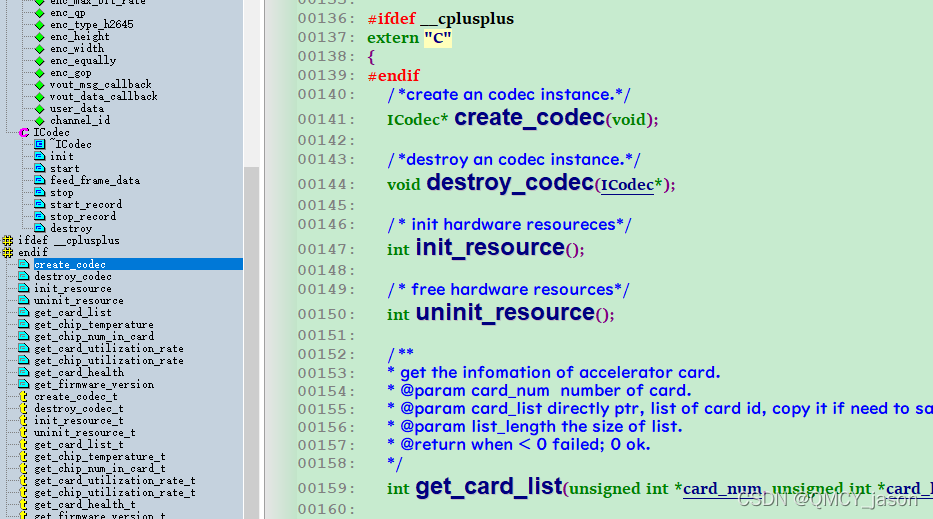The height and width of the screenshot is (519, 933).
Task: Select uninit_resource_t typedef in symbol list
Action: pos(84,433)
